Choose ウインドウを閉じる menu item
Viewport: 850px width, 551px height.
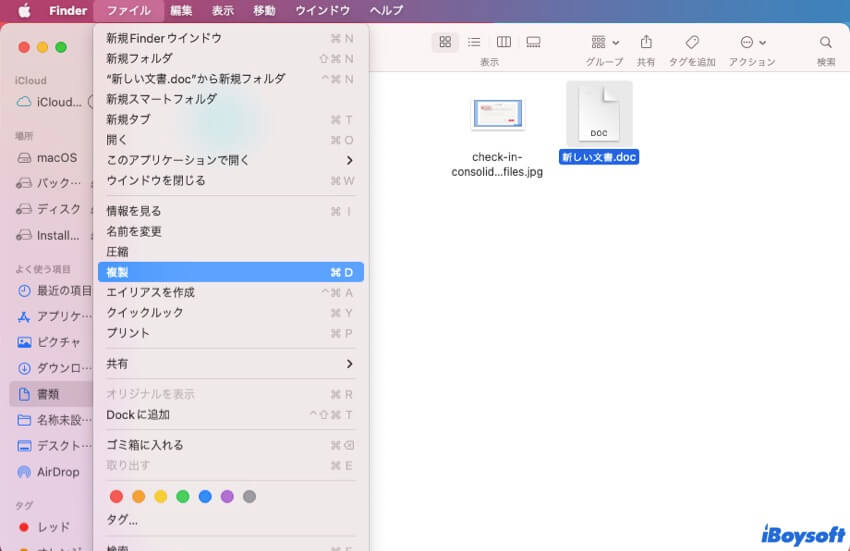pos(230,181)
